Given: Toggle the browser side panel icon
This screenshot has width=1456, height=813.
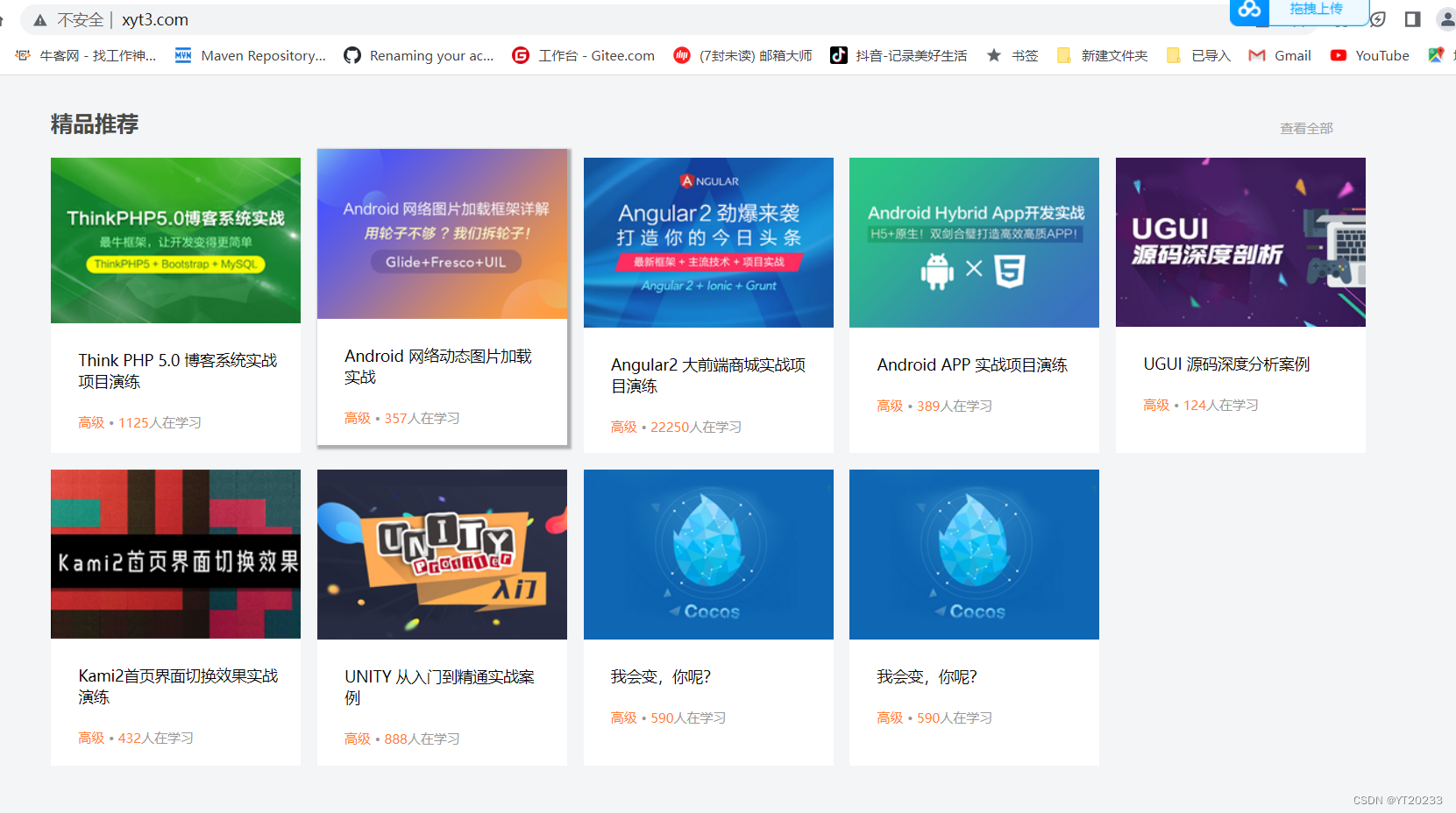Looking at the screenshot, I should click(1412, 19).
